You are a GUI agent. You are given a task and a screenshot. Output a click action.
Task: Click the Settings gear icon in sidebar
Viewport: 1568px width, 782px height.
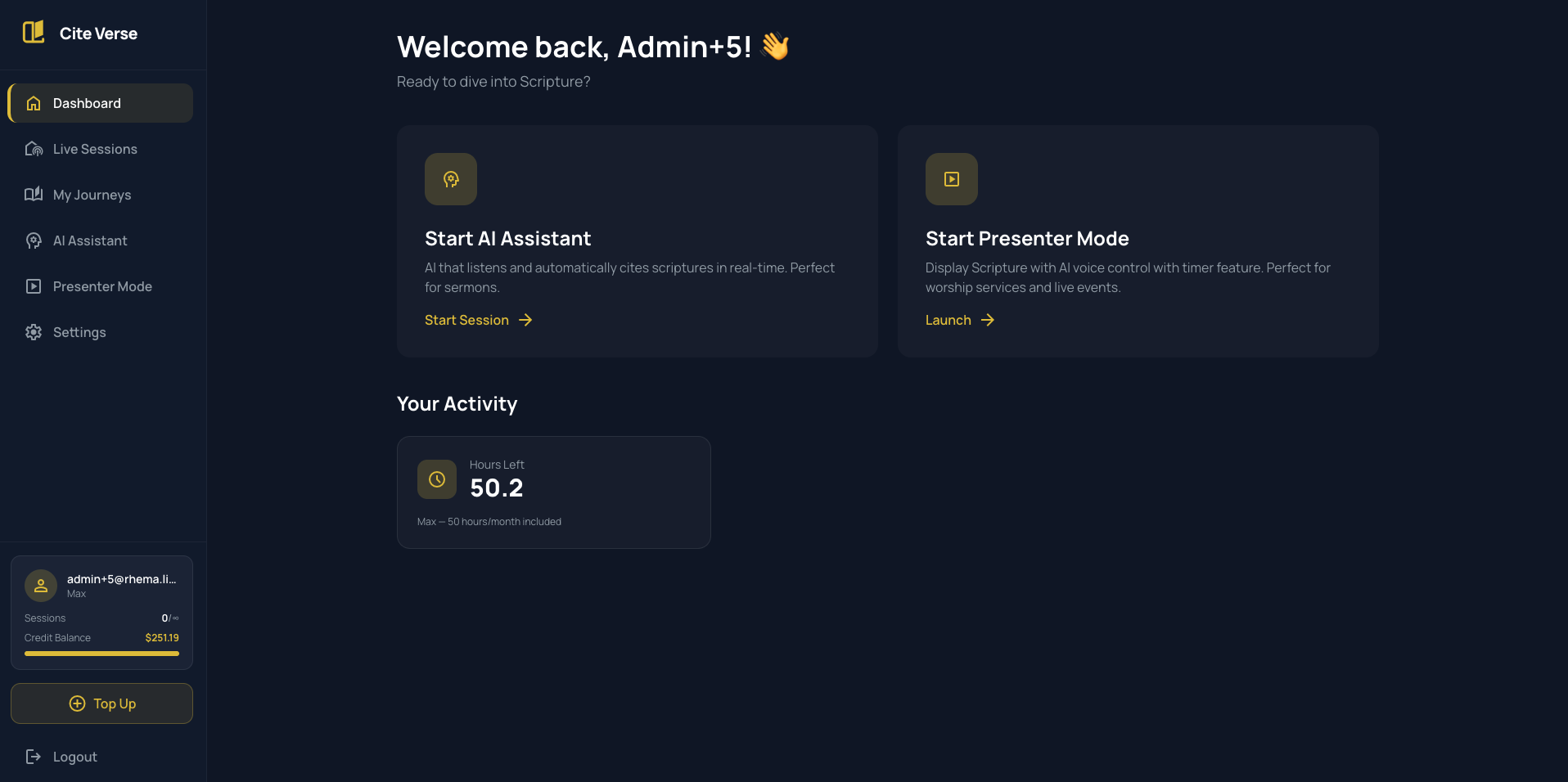tap(34, 332)
